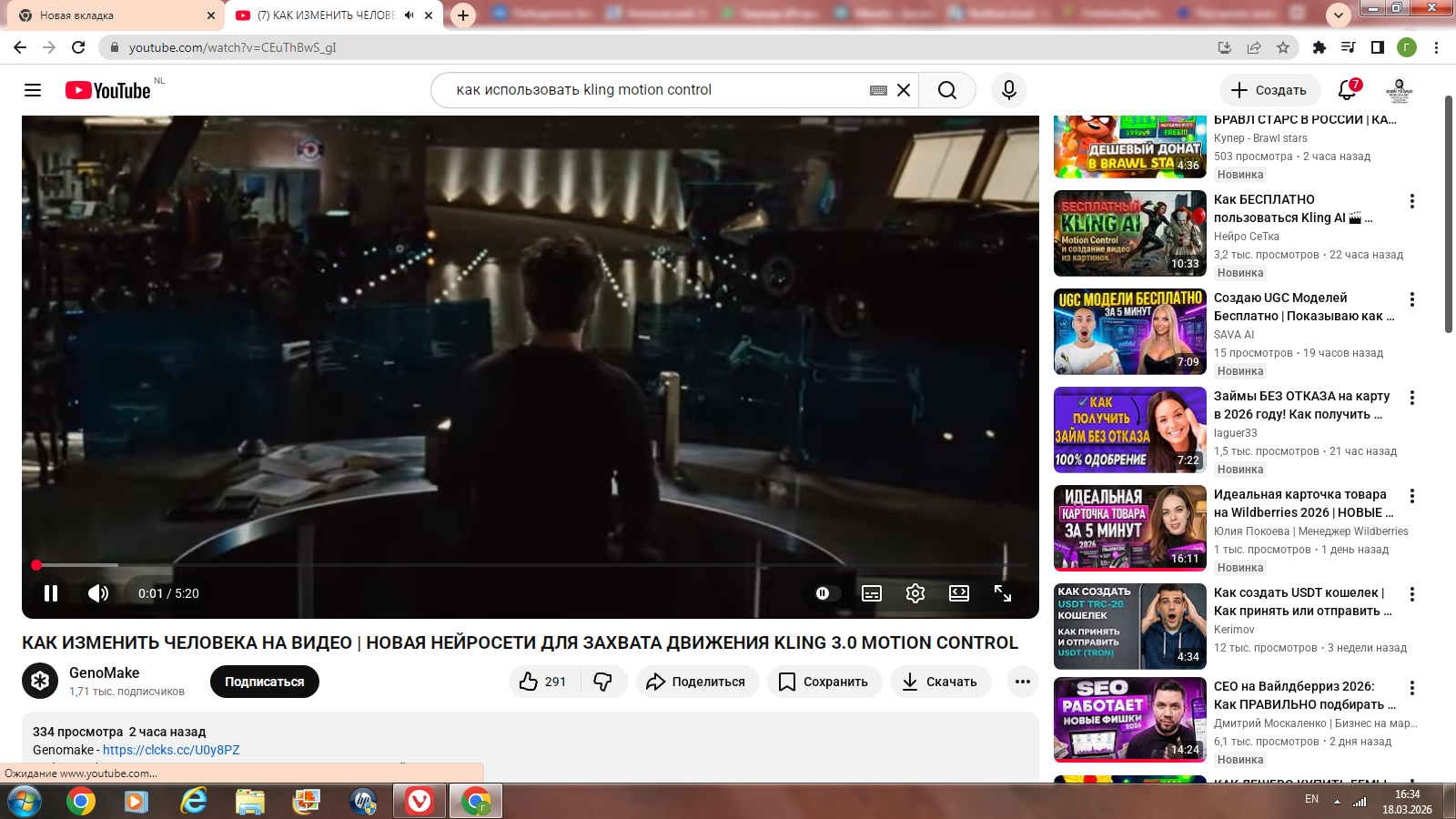This screenshot has height=819, width=1456.
Task: Click the install/download icon in the address bar
Action: tap(1225, 47)
